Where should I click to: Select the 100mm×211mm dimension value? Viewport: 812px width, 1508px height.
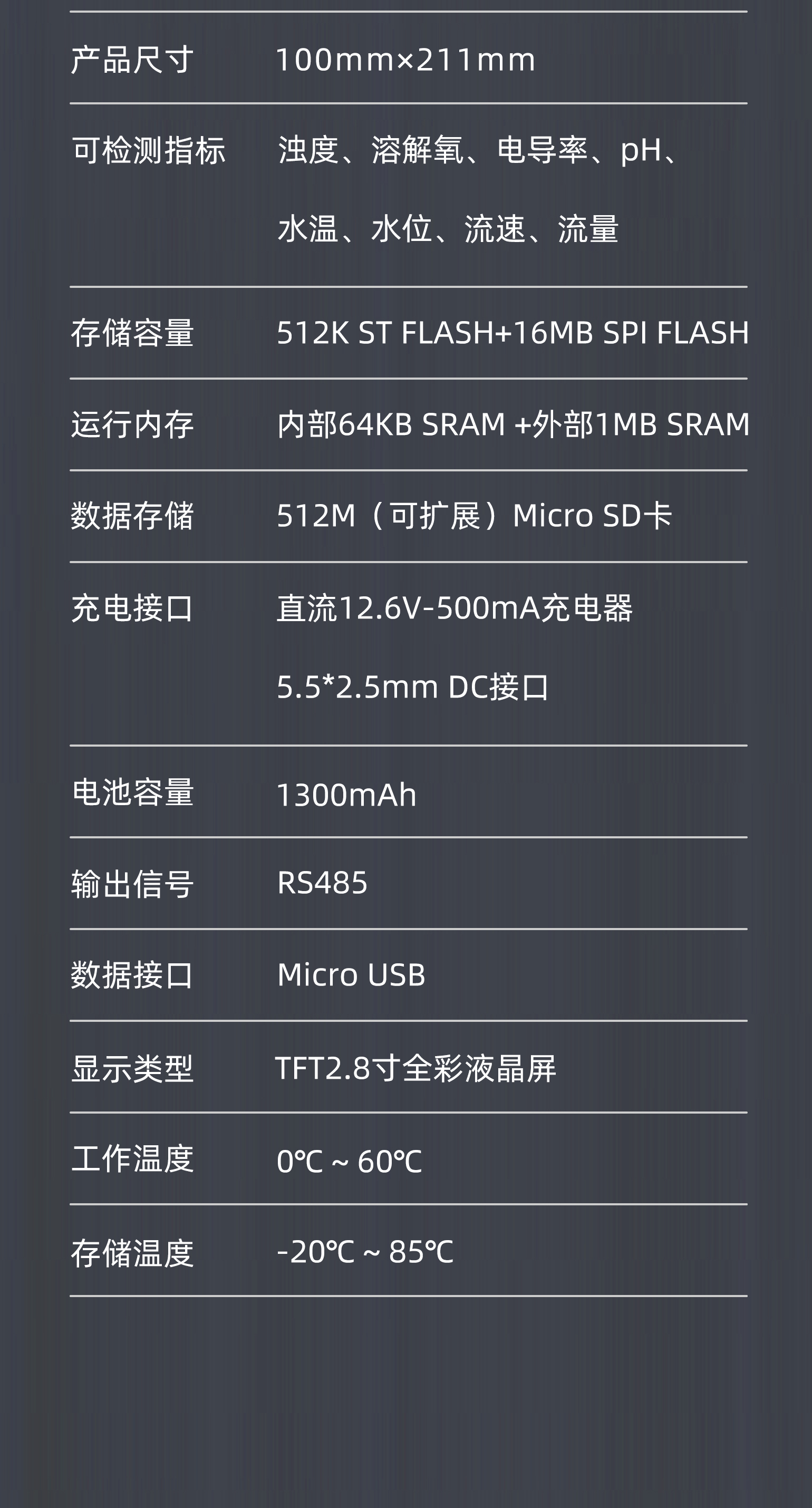tap(405, 60)
